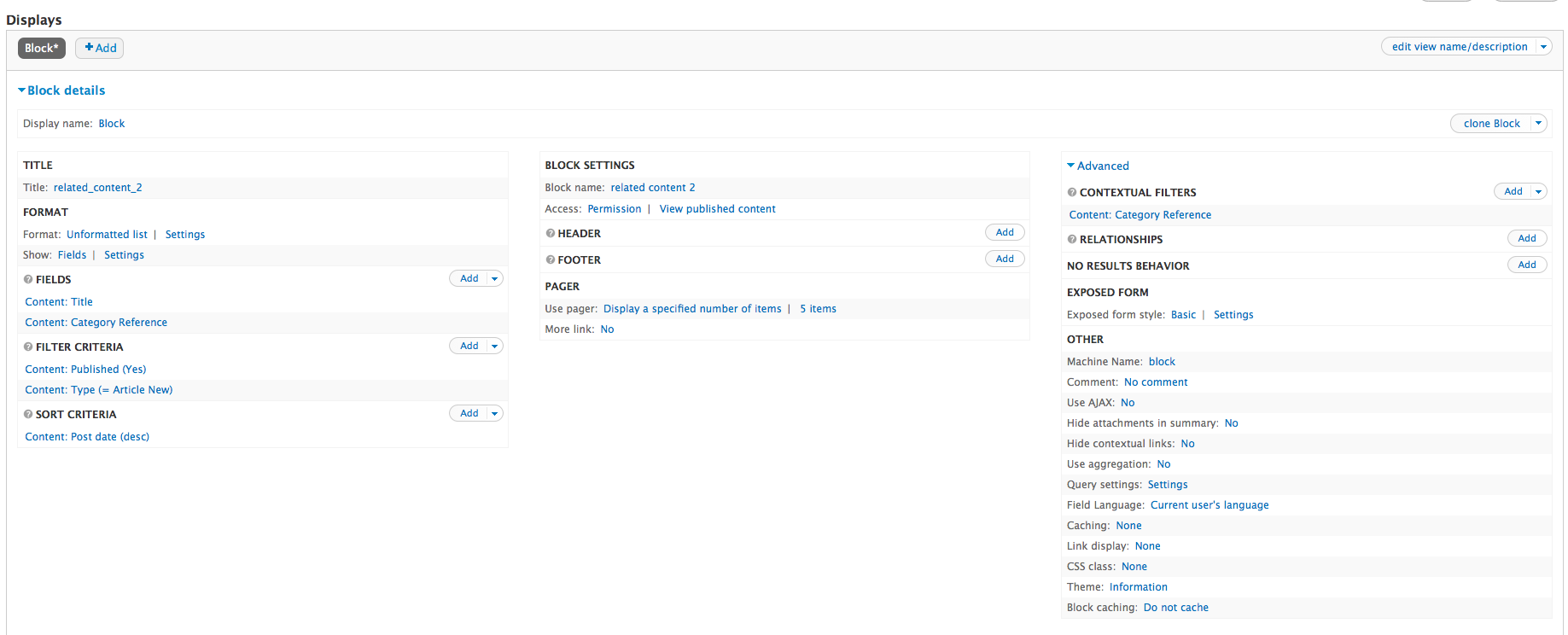Add a new sort criterion
This screenshot has height=635, width=1568.
(x=469, y=413)
